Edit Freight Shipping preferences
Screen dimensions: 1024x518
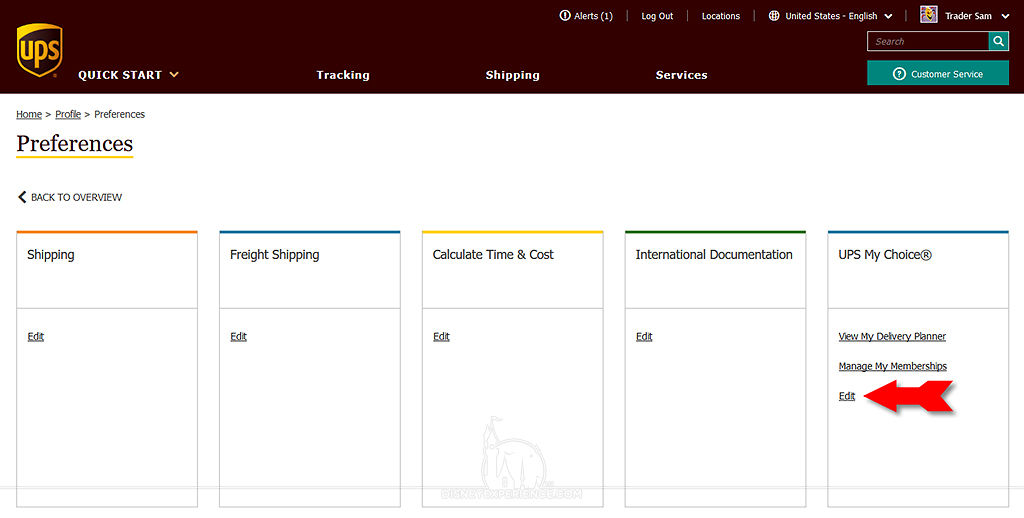click(x=238, y=336)
